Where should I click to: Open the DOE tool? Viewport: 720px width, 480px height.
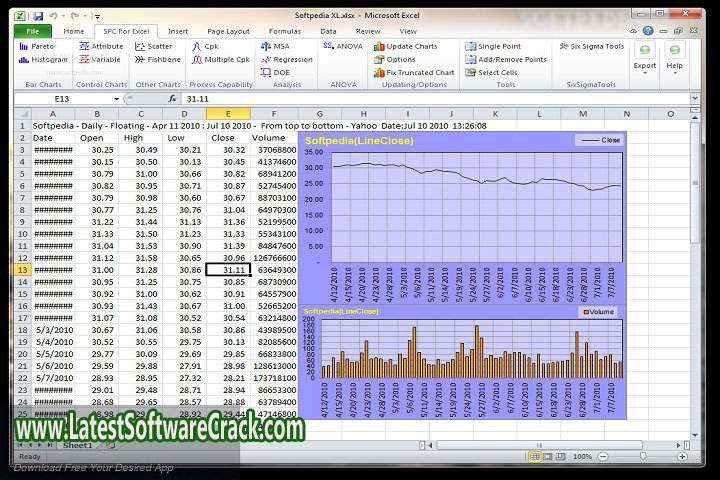[275, 73]
